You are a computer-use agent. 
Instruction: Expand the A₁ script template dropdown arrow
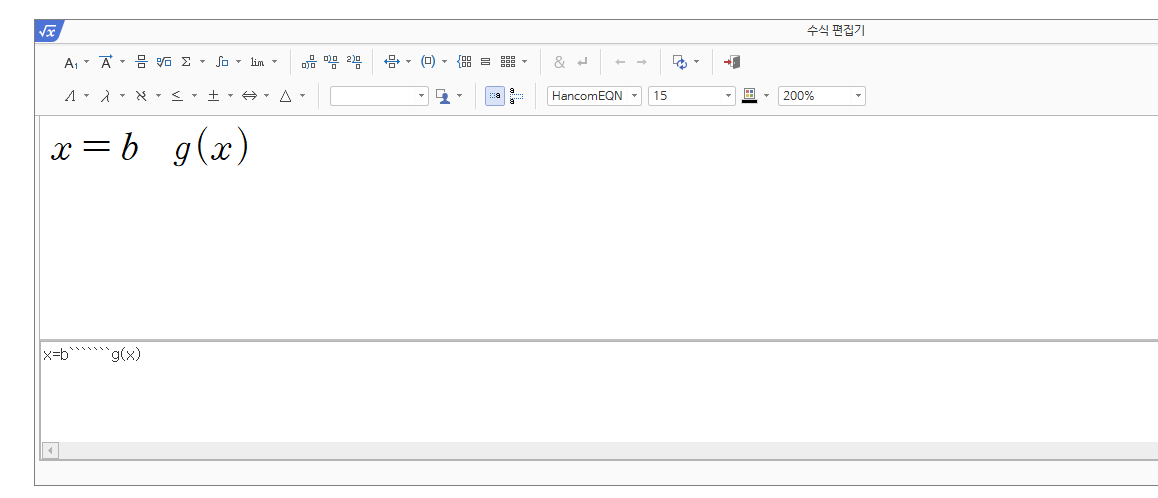(86, 62)
